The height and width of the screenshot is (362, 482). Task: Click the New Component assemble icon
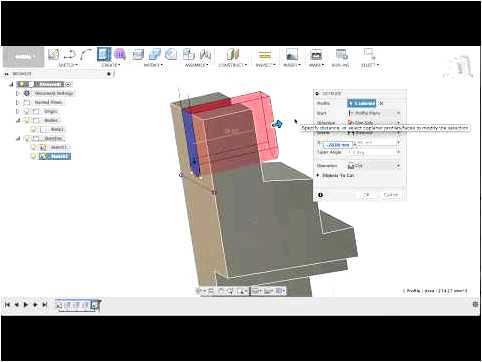click(189, 54)
